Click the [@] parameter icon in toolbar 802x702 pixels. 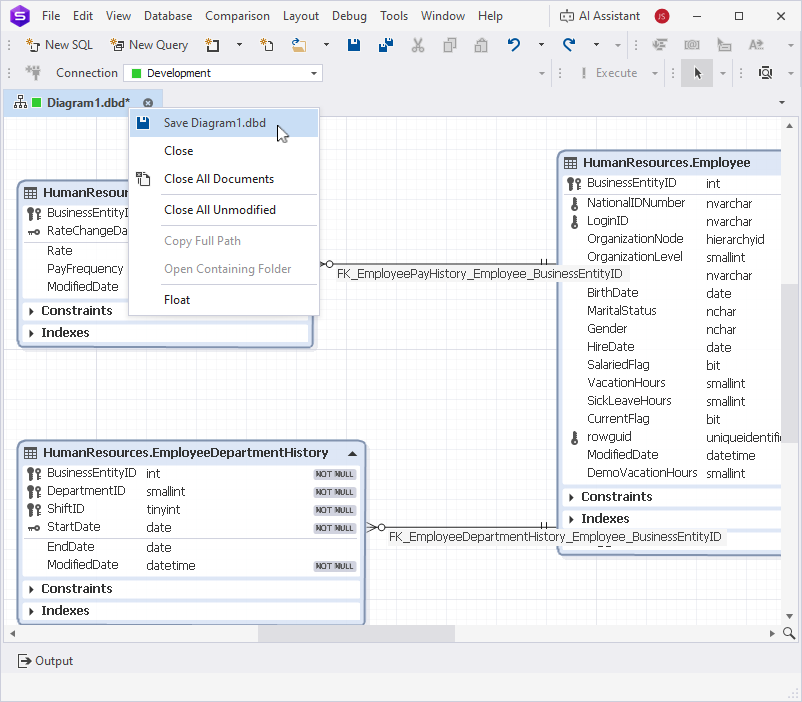click(692, 45)
